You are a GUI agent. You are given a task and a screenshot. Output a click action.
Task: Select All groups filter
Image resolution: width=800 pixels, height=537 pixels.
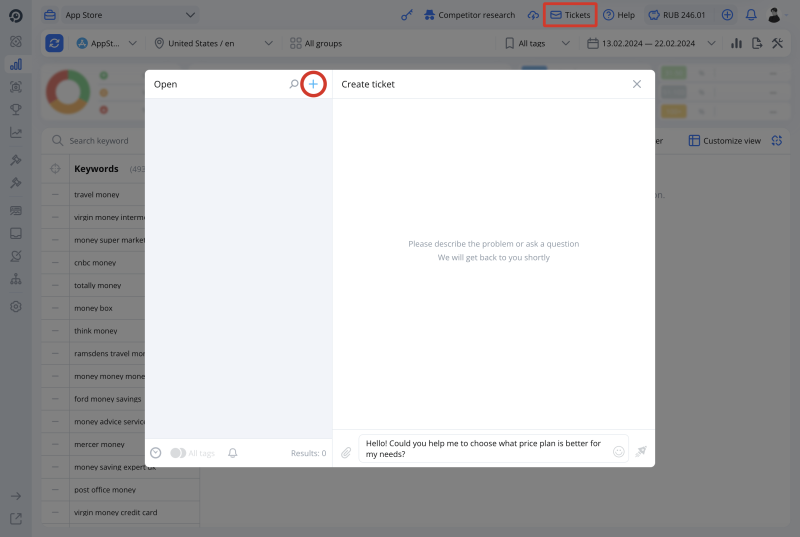[316, 43]
